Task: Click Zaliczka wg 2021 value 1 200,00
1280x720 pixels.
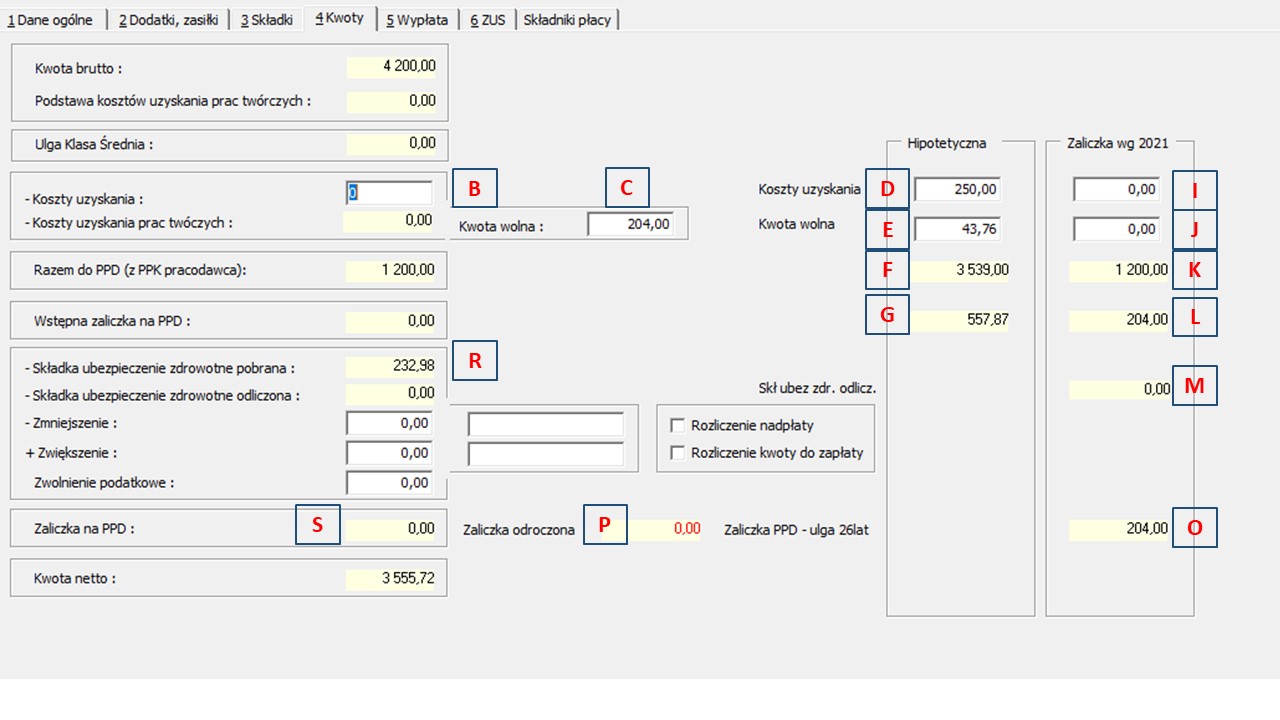Action: [1120, 270]
